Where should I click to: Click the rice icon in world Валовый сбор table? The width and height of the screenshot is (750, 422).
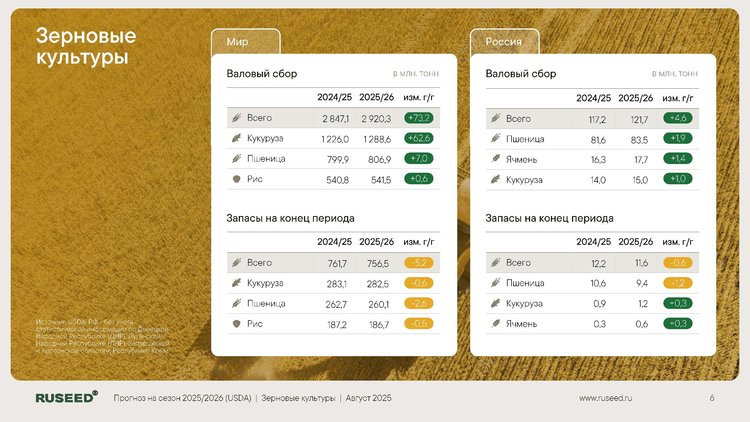236,179
